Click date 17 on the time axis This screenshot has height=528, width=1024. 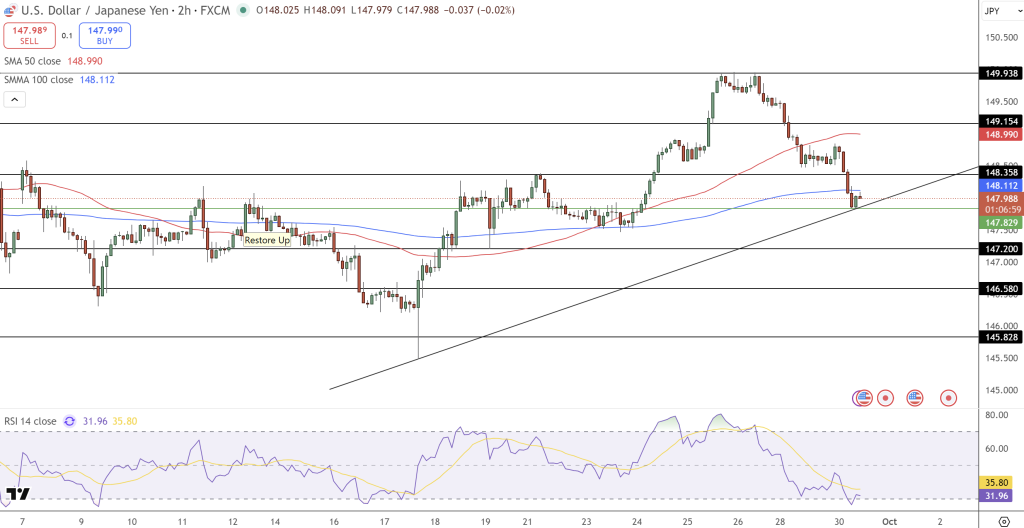[x=385, y=521]
